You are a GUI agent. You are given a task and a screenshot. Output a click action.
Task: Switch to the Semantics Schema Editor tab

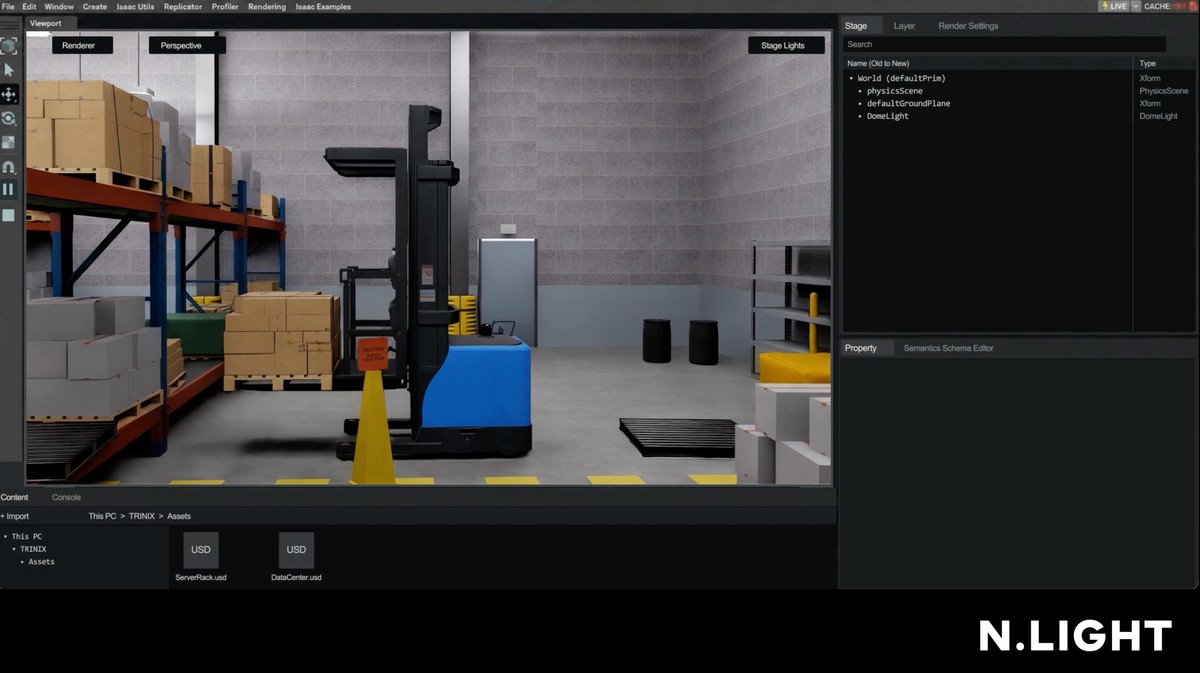[948, 348]
